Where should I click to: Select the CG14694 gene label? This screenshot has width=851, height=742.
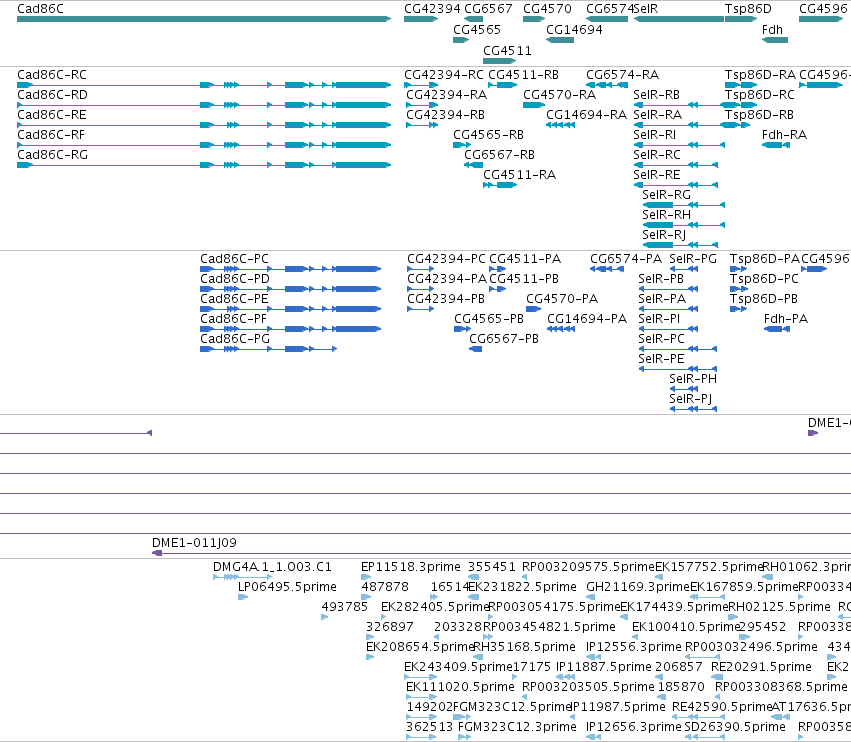click(x=574, y=29)
